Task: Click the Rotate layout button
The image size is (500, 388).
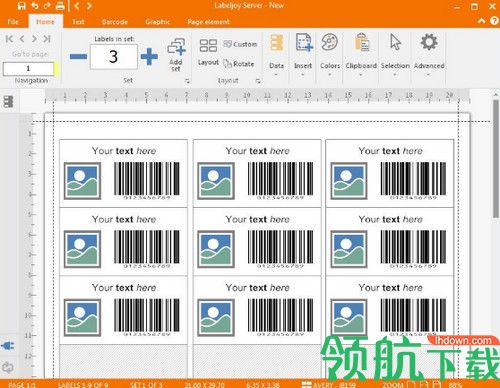Action: (239, 64)
